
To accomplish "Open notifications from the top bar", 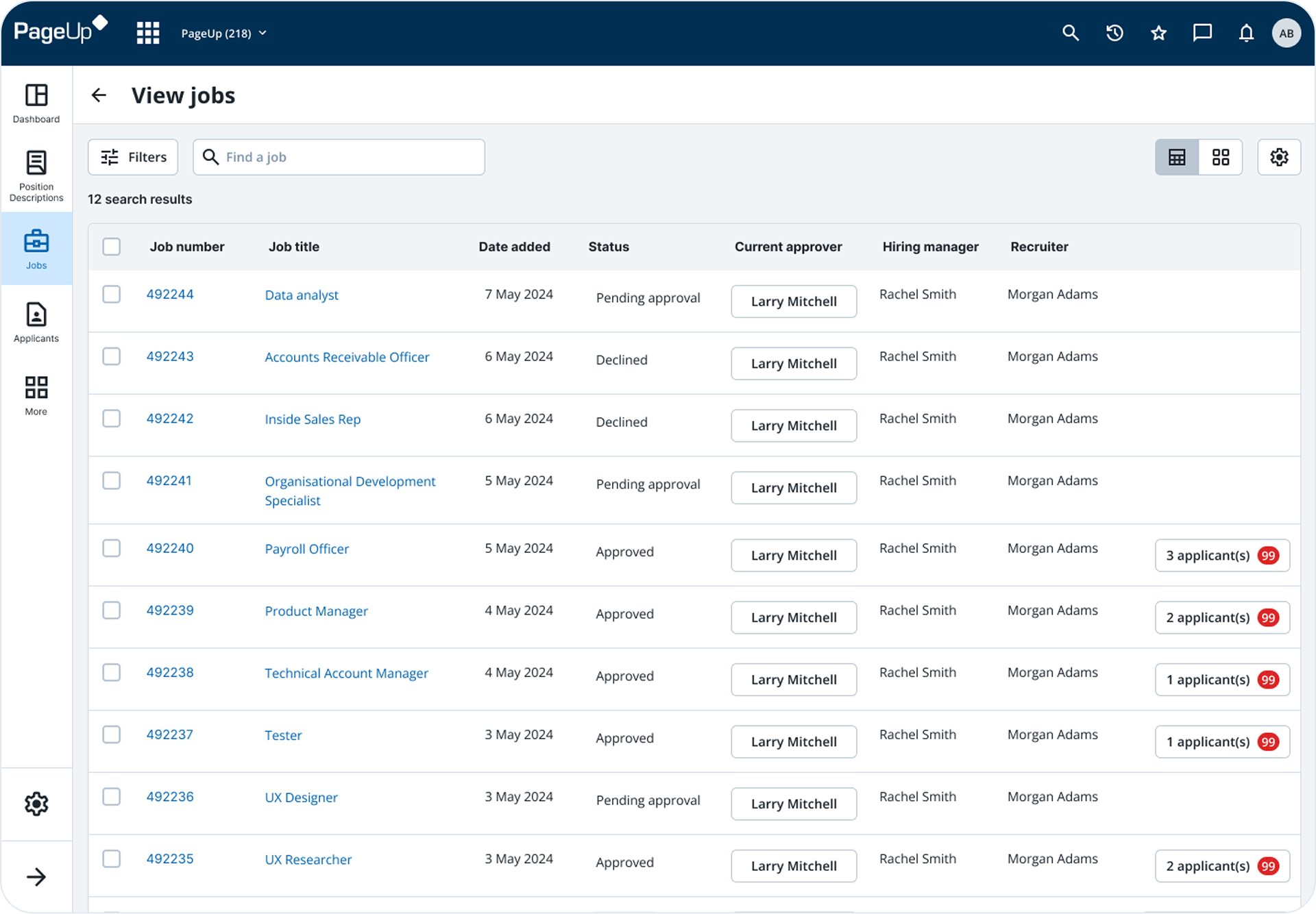I will click(1246, 32).
